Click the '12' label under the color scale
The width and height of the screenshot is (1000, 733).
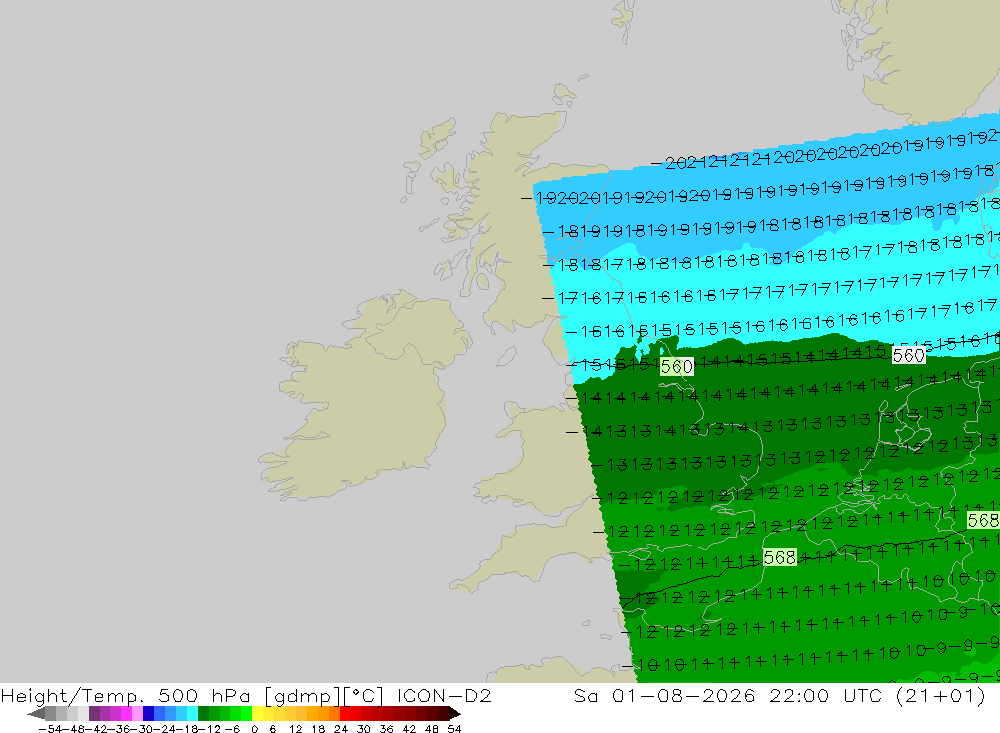(x=295, y=729)
